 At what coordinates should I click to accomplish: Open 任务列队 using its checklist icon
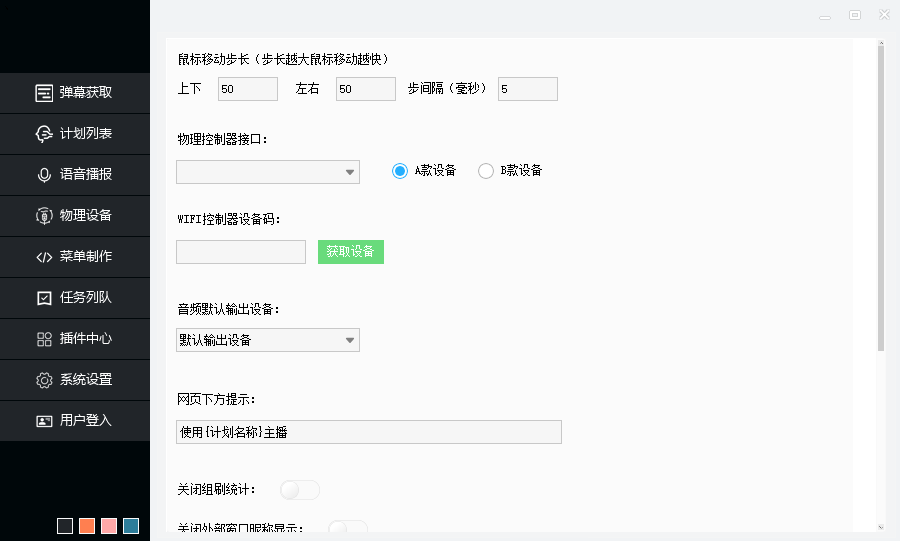click(x=44, y=298)
